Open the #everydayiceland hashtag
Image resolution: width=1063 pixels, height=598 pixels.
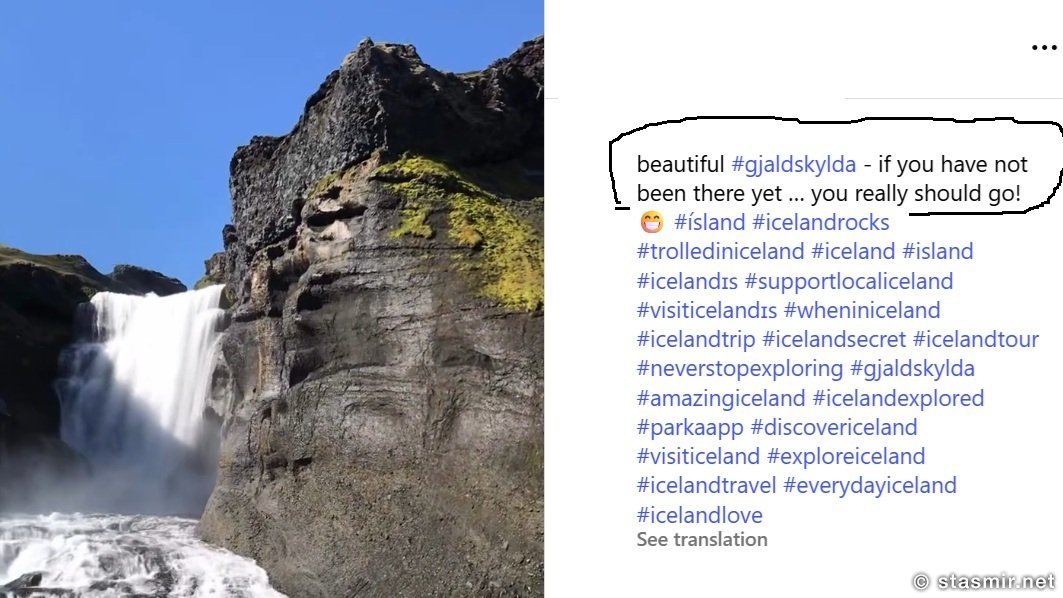[870, 485]
